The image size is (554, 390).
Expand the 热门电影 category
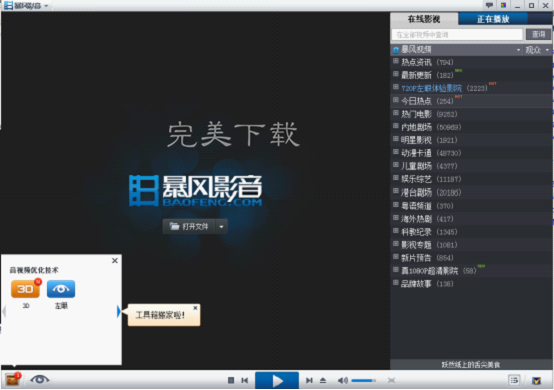(396, 113)
